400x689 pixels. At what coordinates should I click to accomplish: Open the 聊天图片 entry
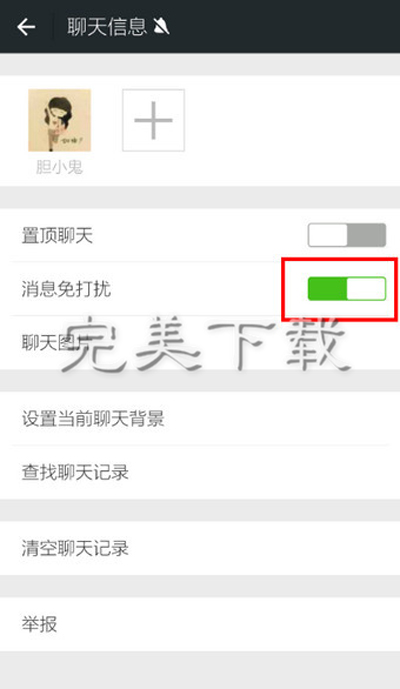click(200, 343)
